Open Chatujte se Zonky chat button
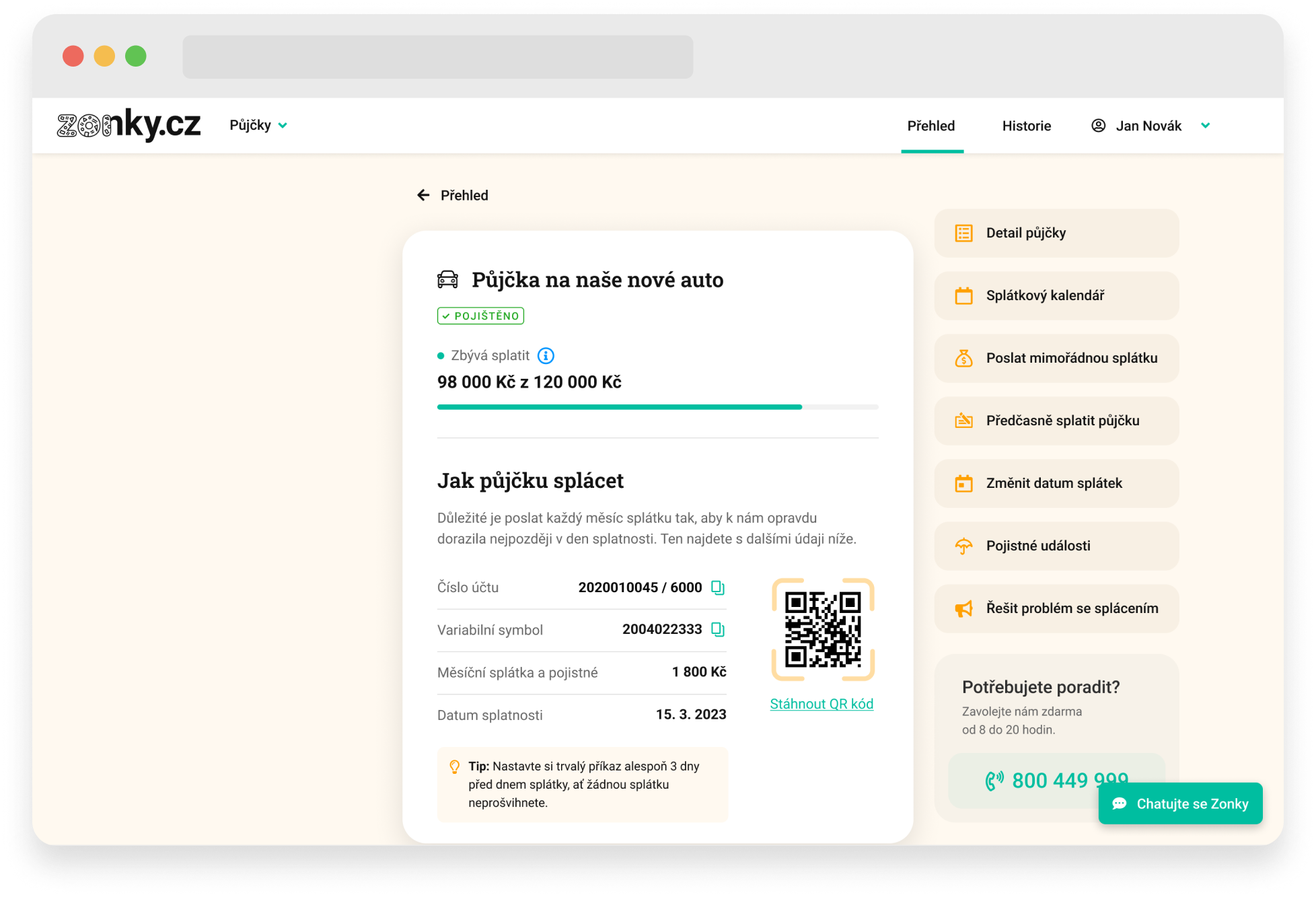The image size is (1316, 897). click(x=1180, y=803)
